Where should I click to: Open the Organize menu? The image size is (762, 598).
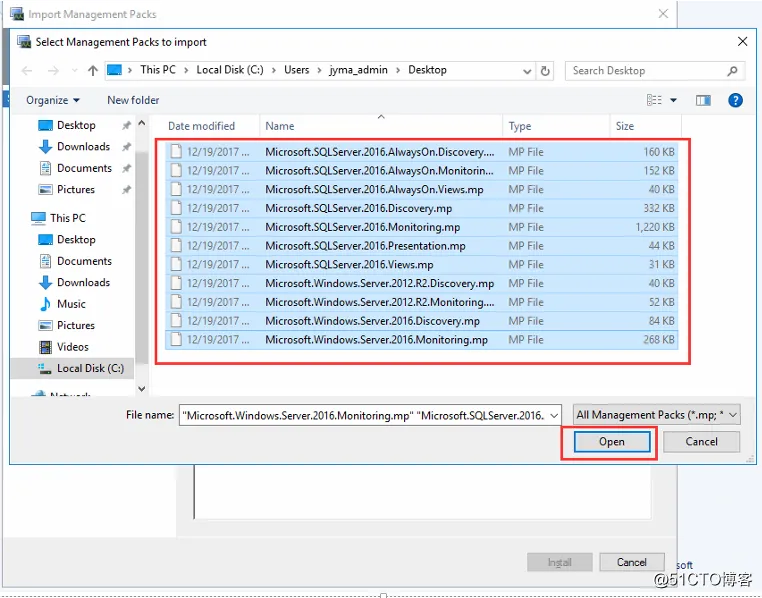[52, 100]
